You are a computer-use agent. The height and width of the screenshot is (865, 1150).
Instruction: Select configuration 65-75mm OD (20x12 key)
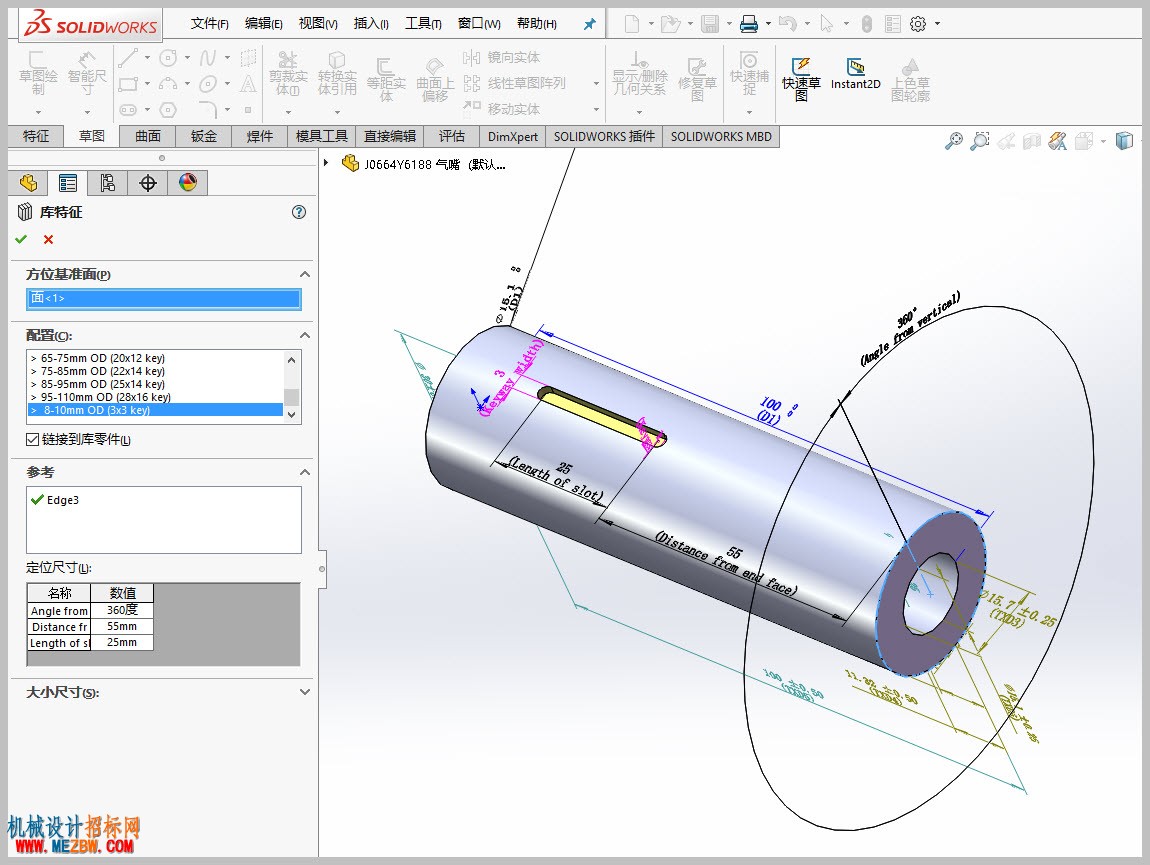[x=155, y=358]
